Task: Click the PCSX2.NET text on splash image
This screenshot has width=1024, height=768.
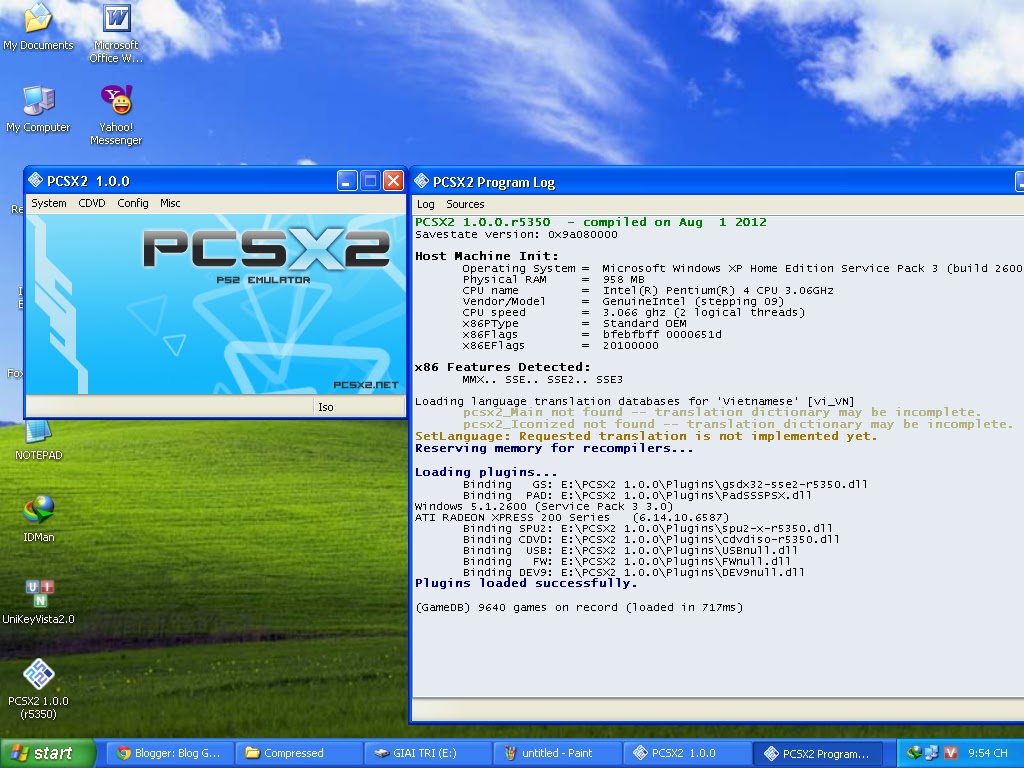Action: (366, 385)
